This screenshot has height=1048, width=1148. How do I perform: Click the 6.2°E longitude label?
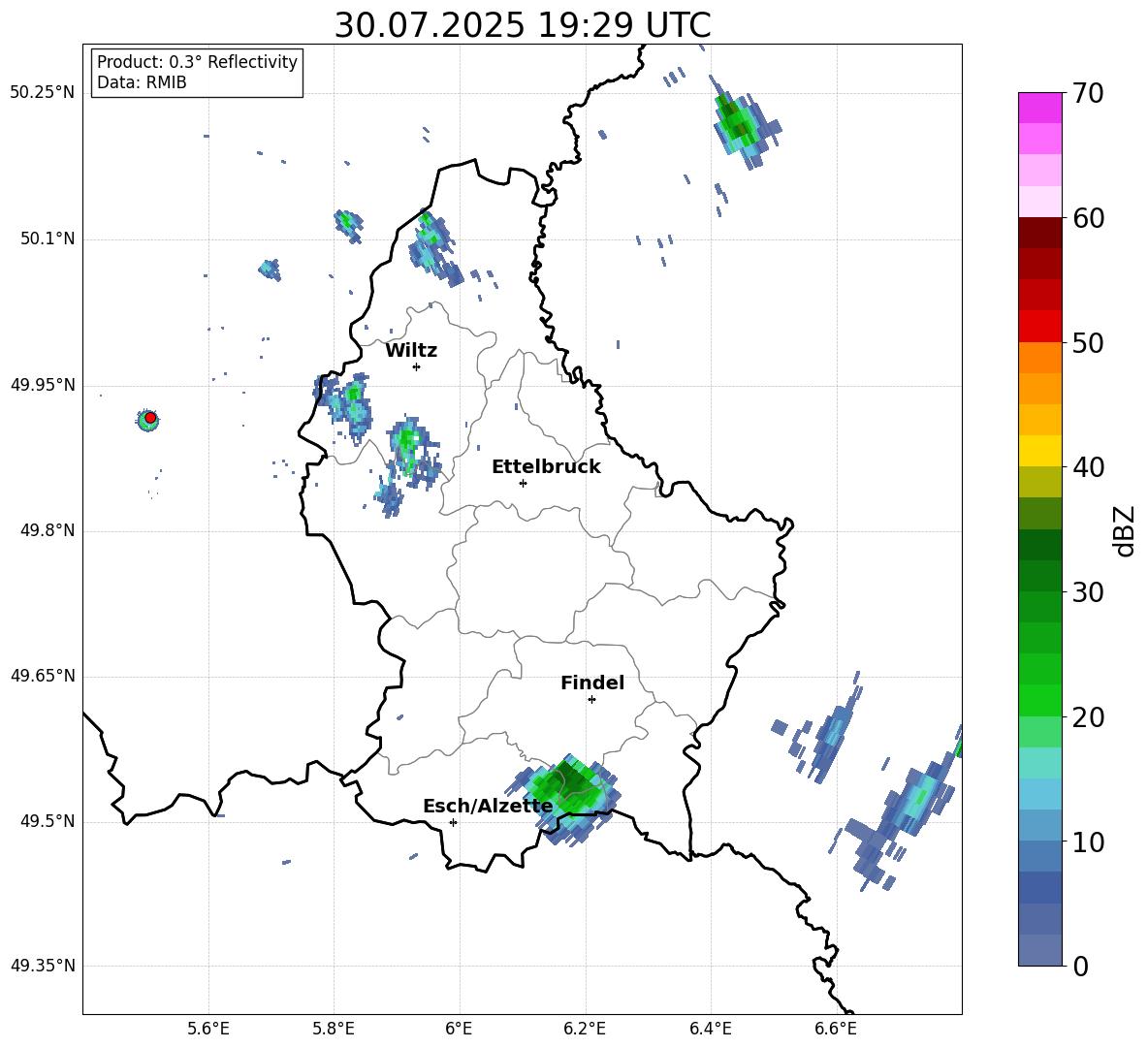pyautogui.click(x=585, y=1029)
